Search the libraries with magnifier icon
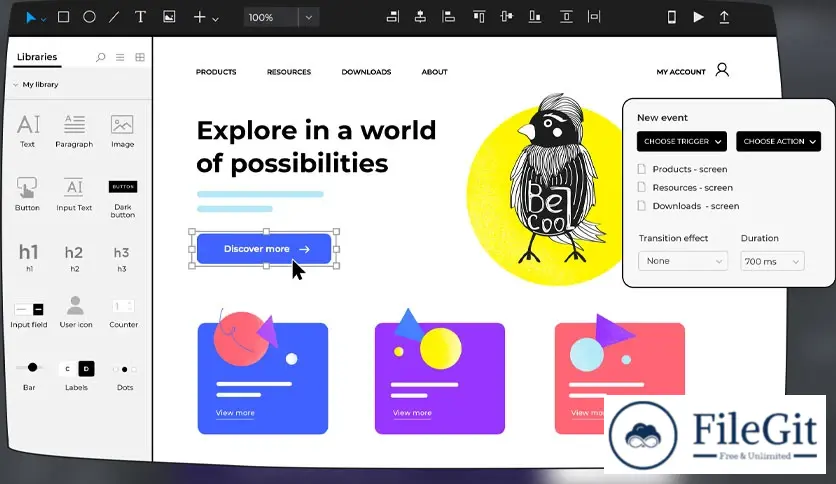This screenshot has height=484, width=836. [100, 57]
